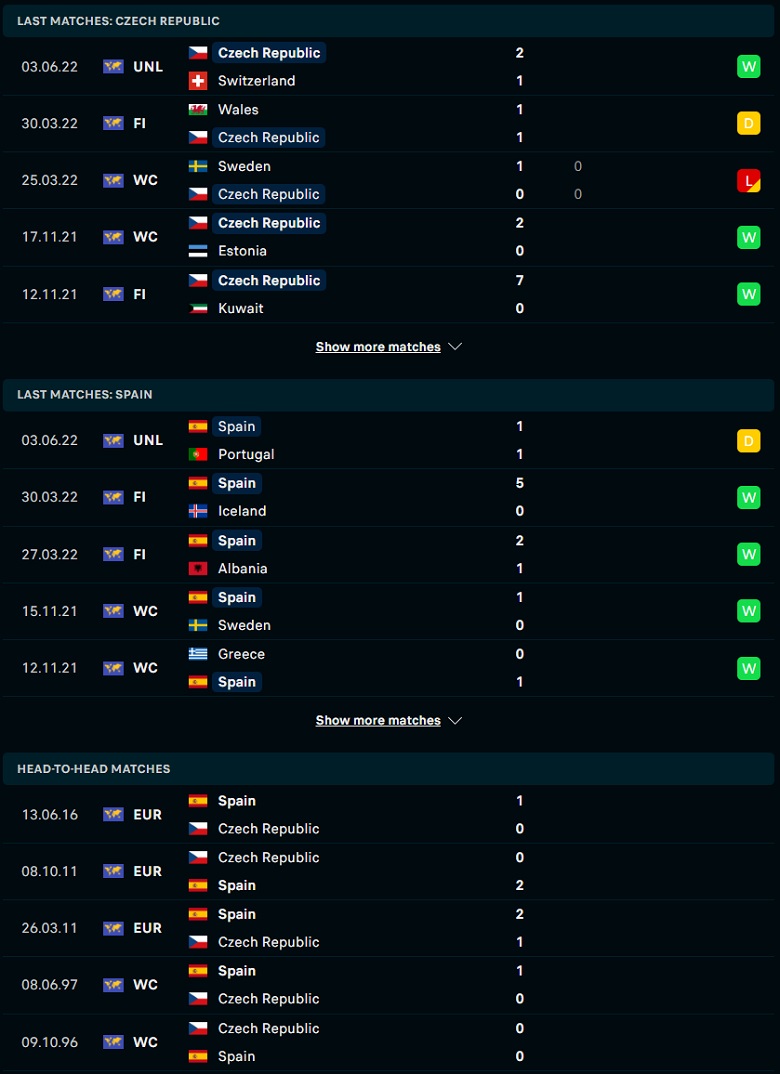Click the Switzerland flag icon

(x=198, y=81)
